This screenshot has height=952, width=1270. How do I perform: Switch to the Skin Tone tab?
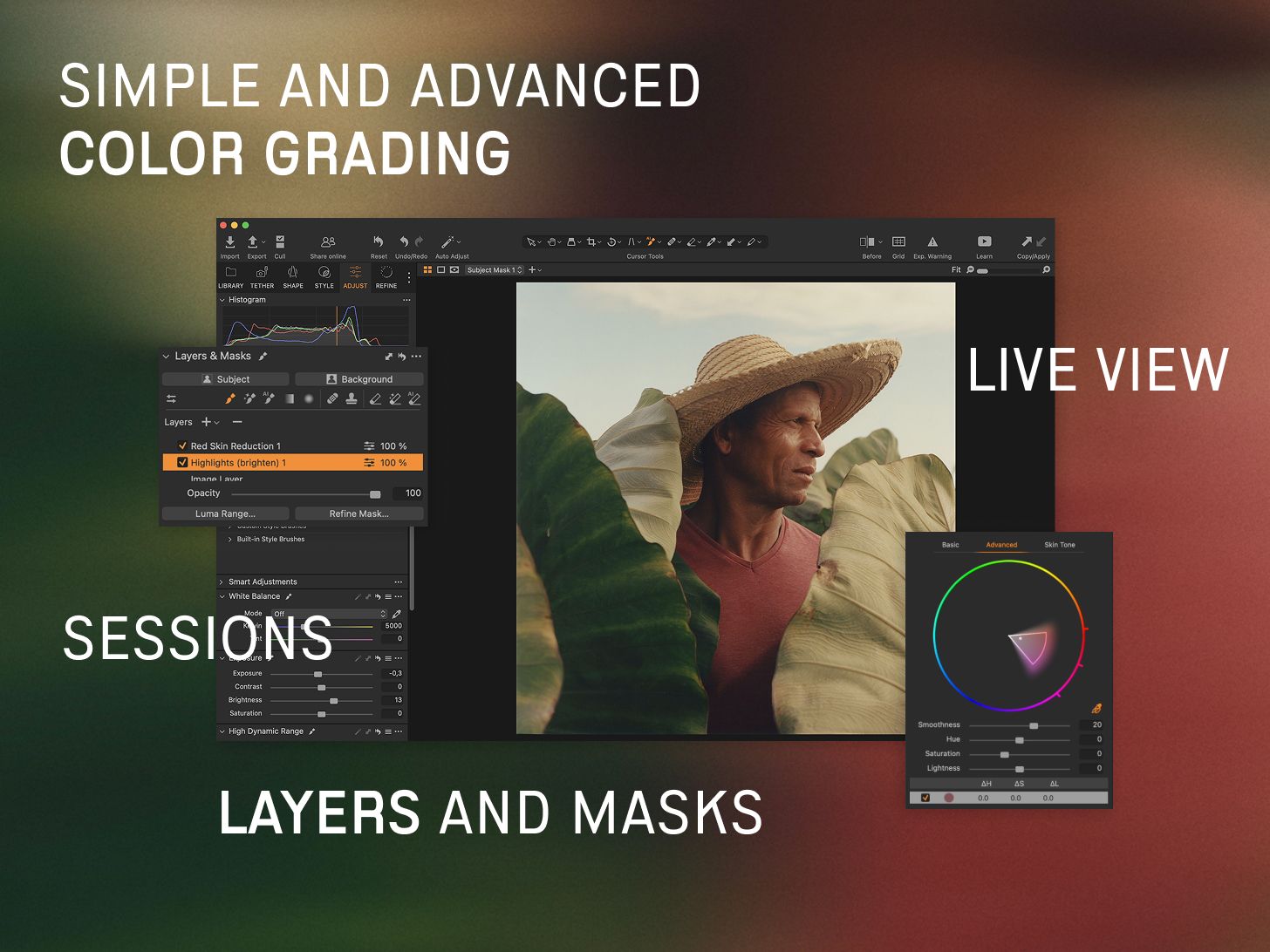click(1059, 545)
